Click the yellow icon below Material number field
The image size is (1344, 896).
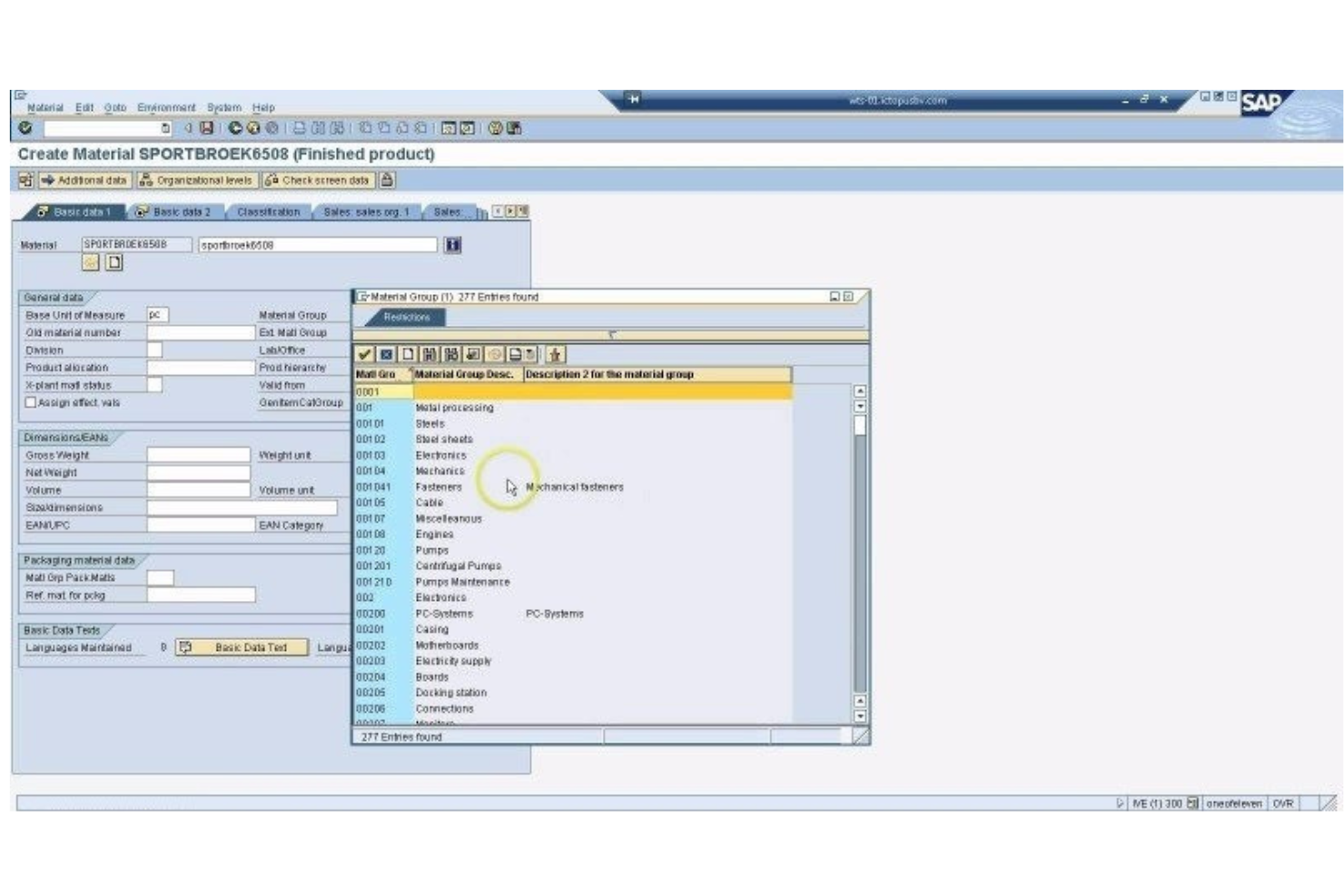(x=90, y=262)
